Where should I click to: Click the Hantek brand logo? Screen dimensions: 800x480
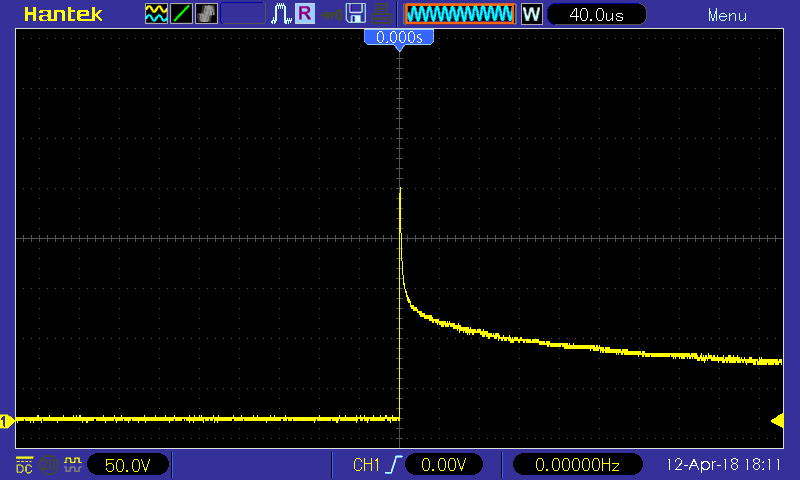tap(63, 14)
